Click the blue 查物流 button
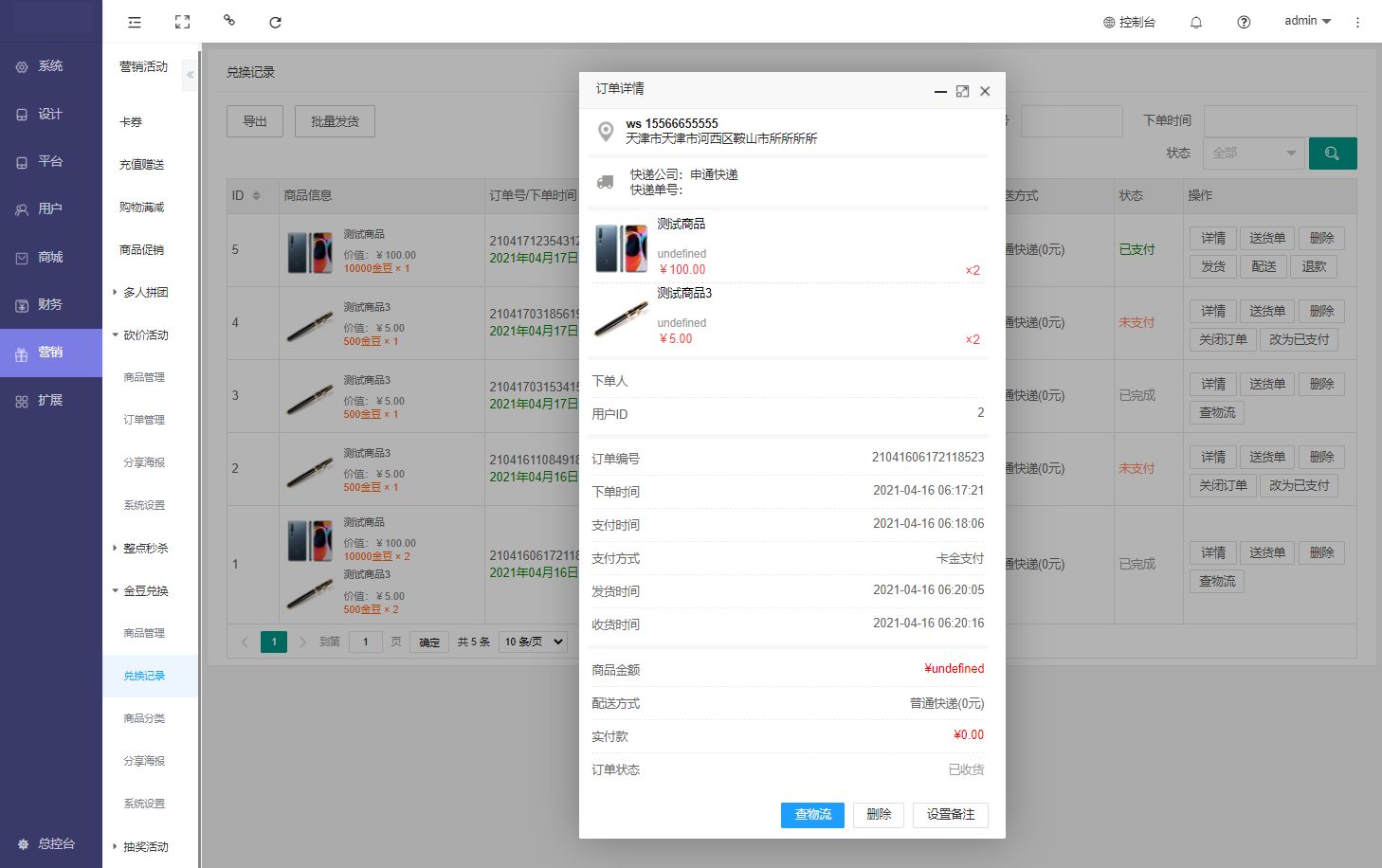The image size is (1382, 868). pos(812,815)
